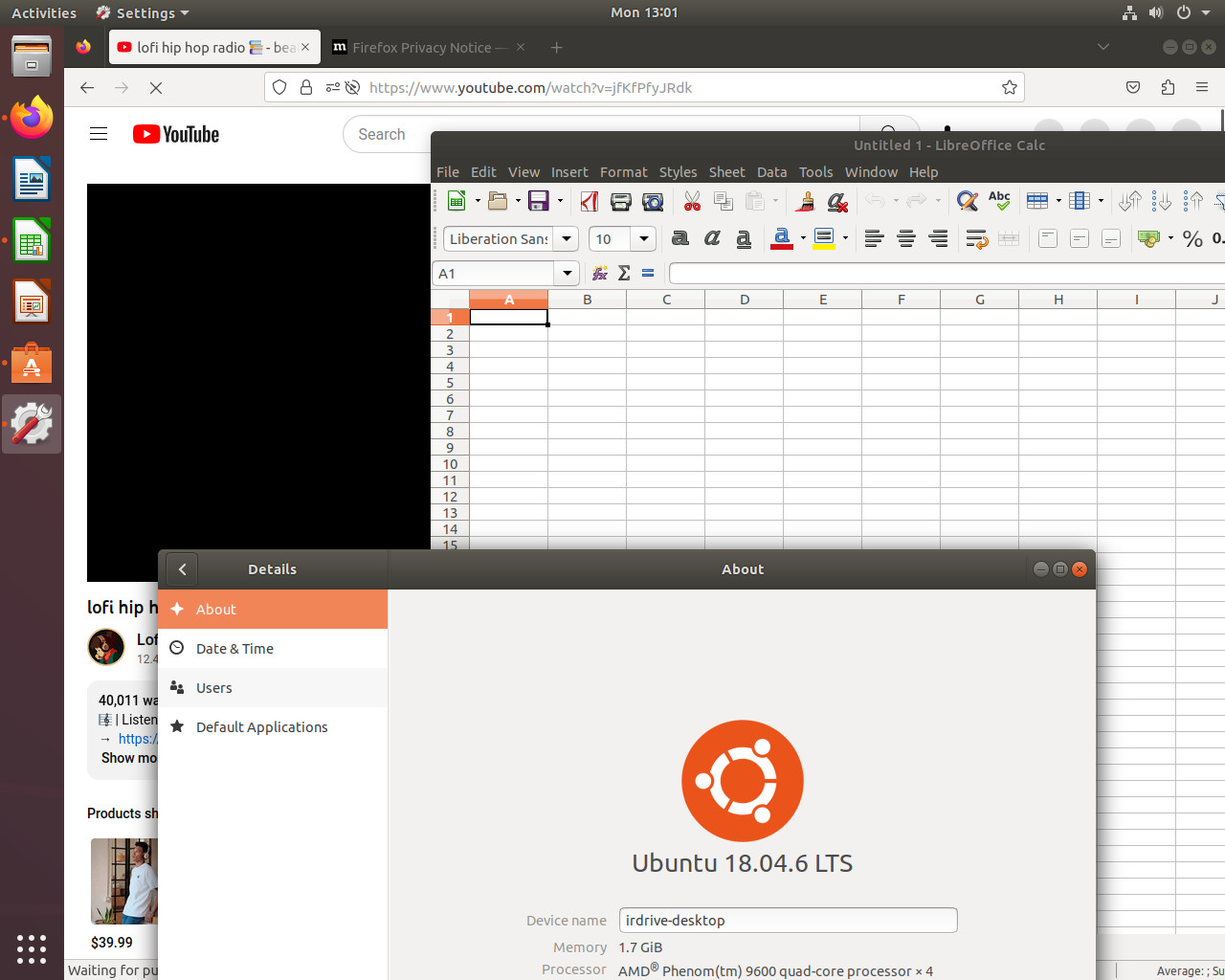Image resolution: width=1225 pixels, height=980 pixels.
Task: Click the Sum sigma icon
Action: pyautogui.click(x=624, y=274)
